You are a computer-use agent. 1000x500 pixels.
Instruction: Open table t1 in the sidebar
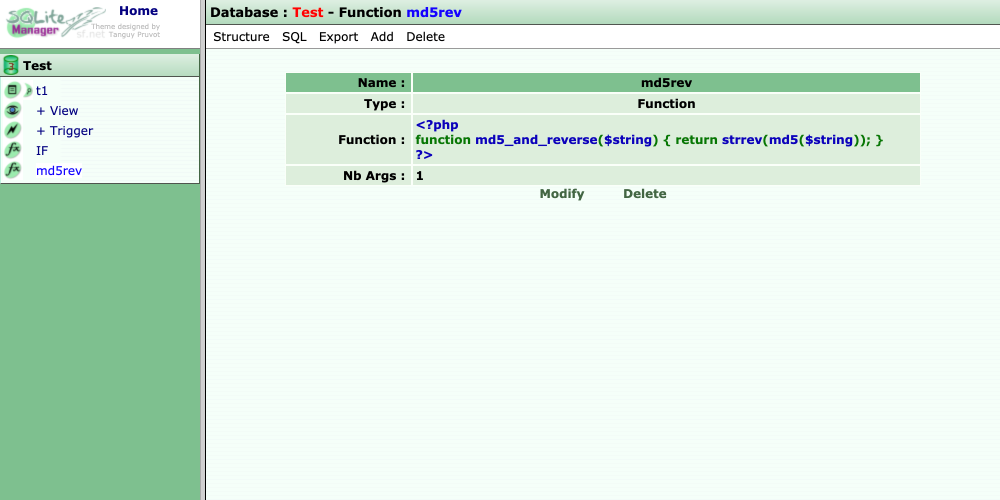tap(41, 91)
